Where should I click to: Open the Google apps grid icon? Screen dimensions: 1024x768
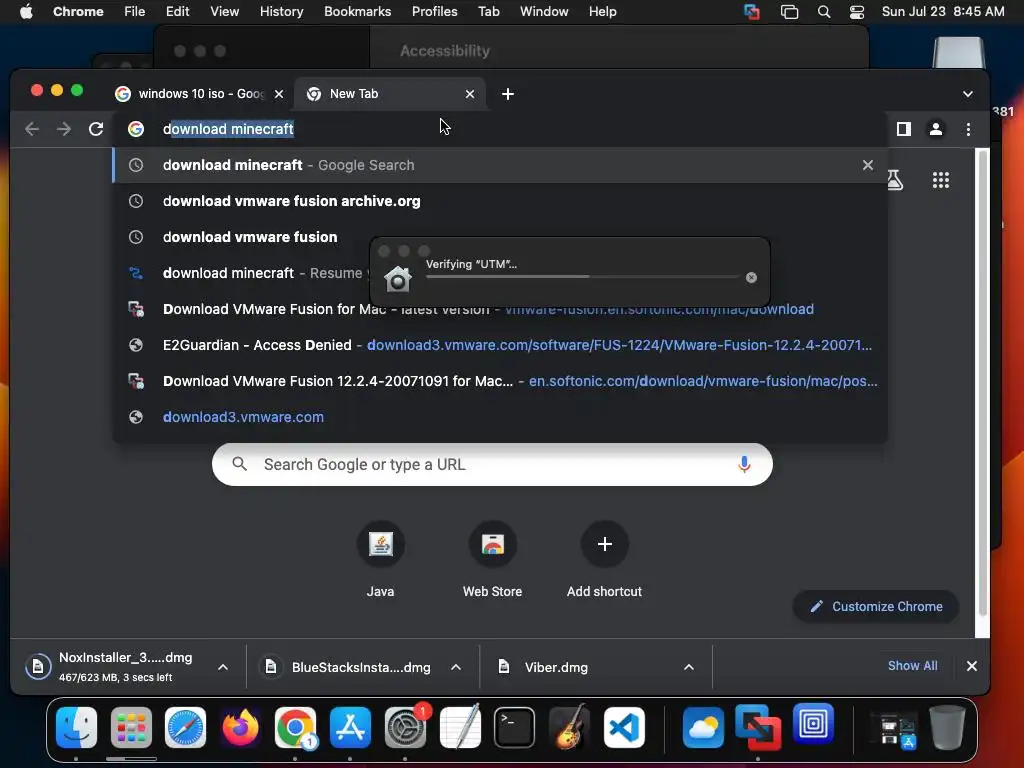click(940, 180)
